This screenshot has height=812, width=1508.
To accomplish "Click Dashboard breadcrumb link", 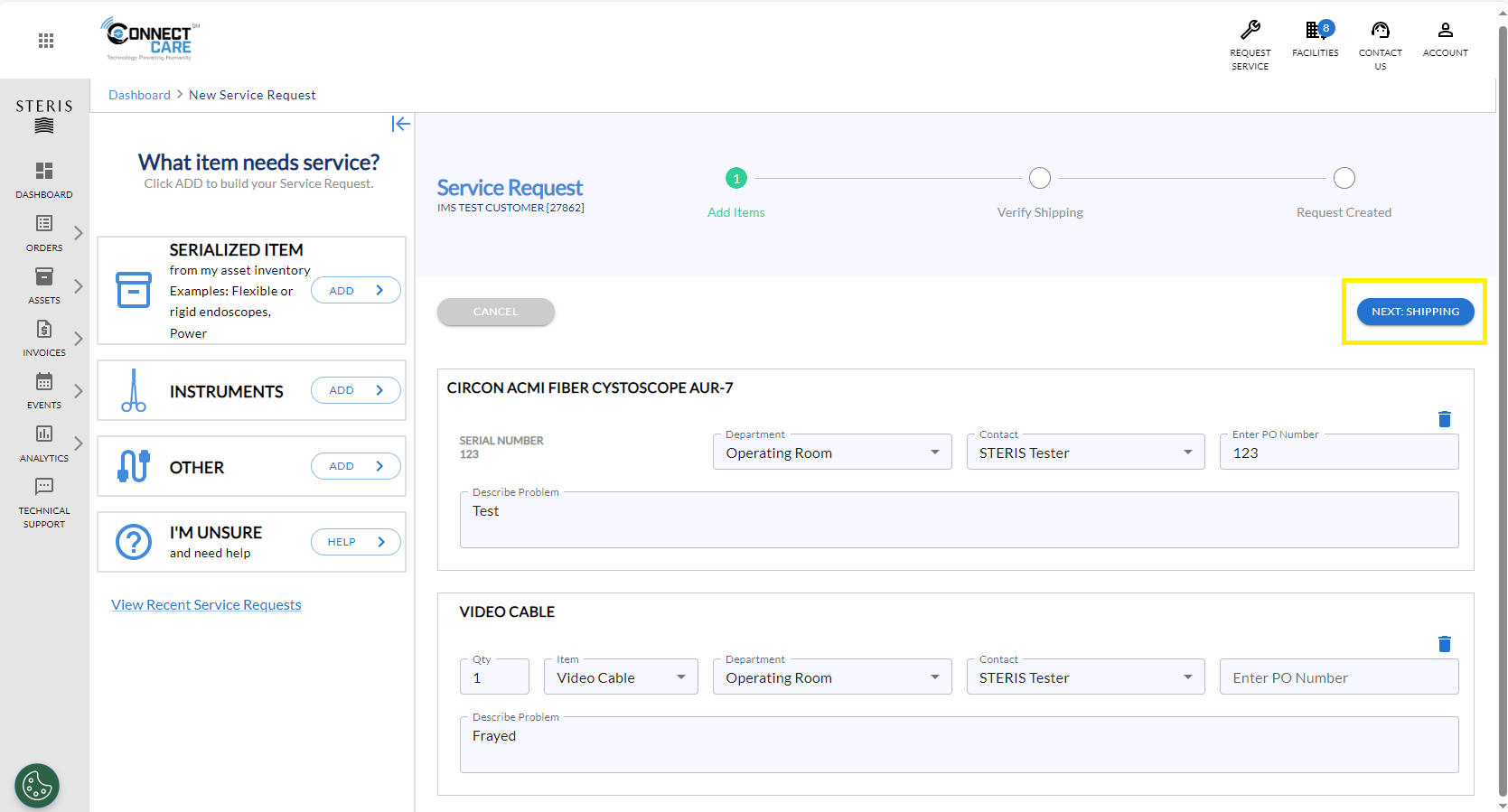I will pos(139,95).
